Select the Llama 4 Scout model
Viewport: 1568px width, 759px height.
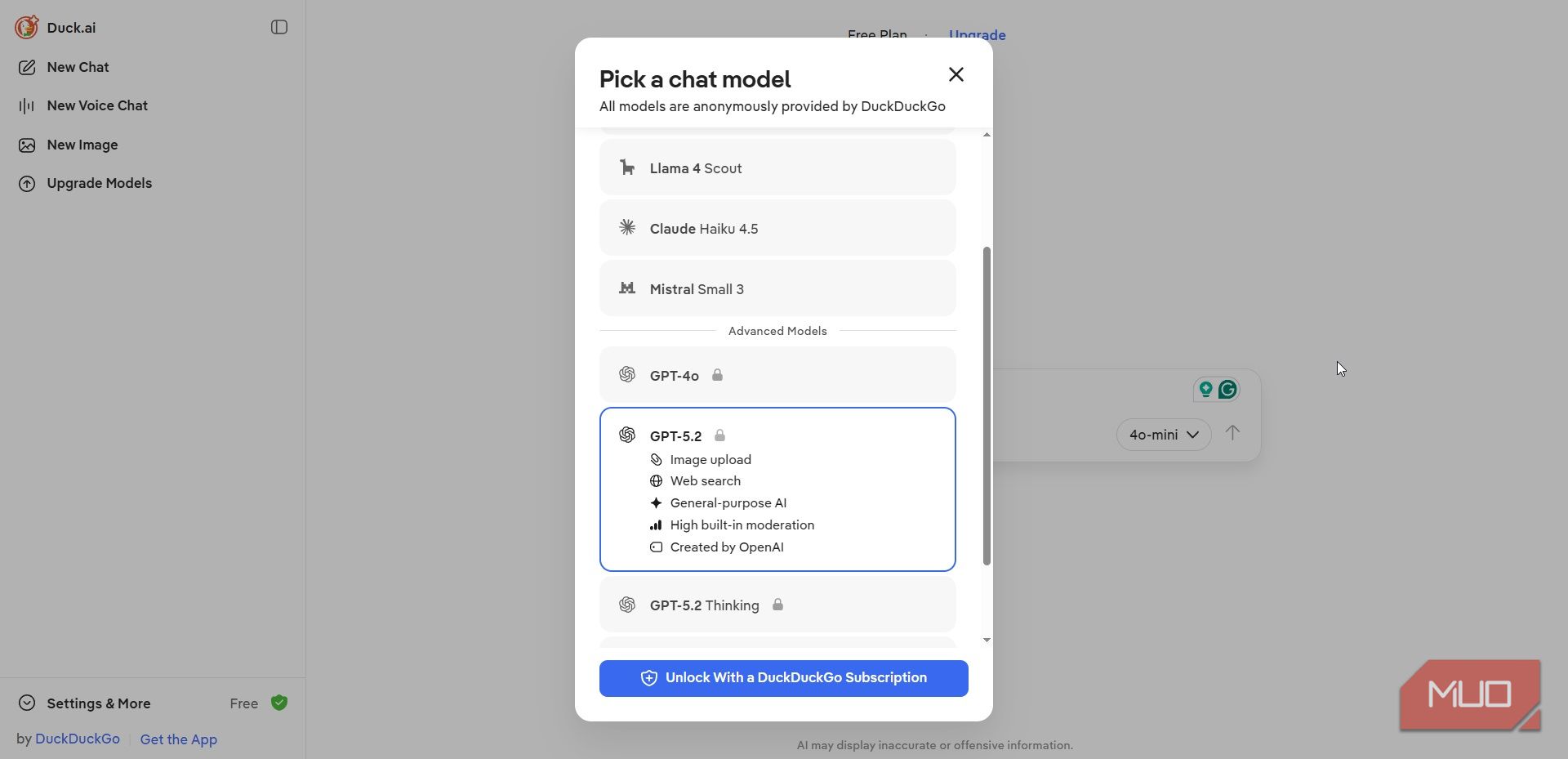click(x=777, y=167)
